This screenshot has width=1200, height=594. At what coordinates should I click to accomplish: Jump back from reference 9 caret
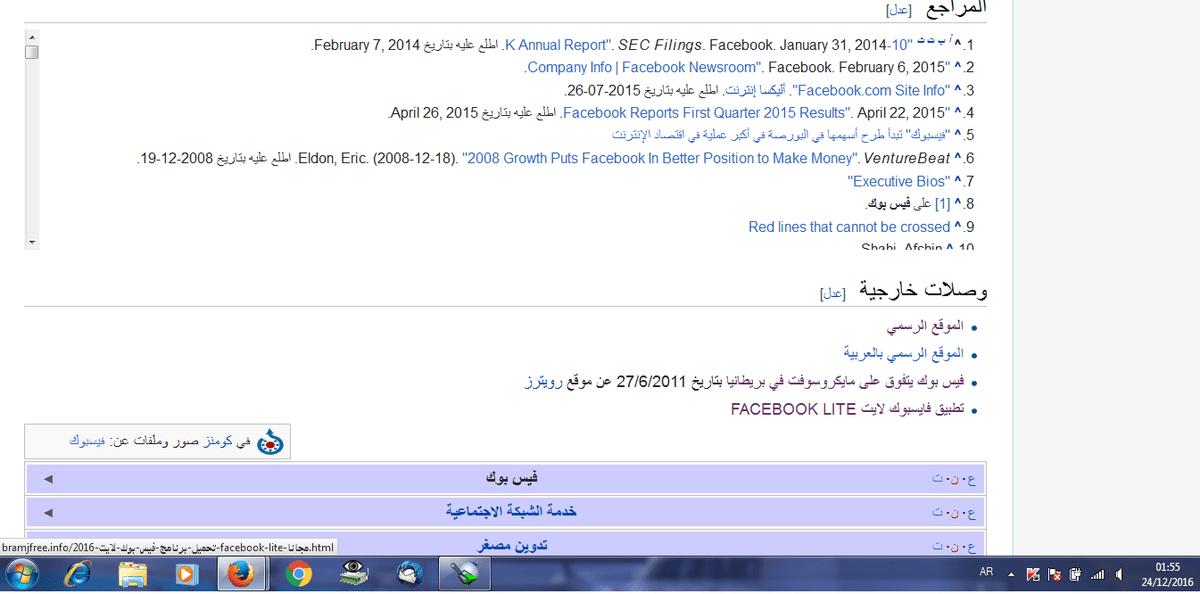(957, 227)
